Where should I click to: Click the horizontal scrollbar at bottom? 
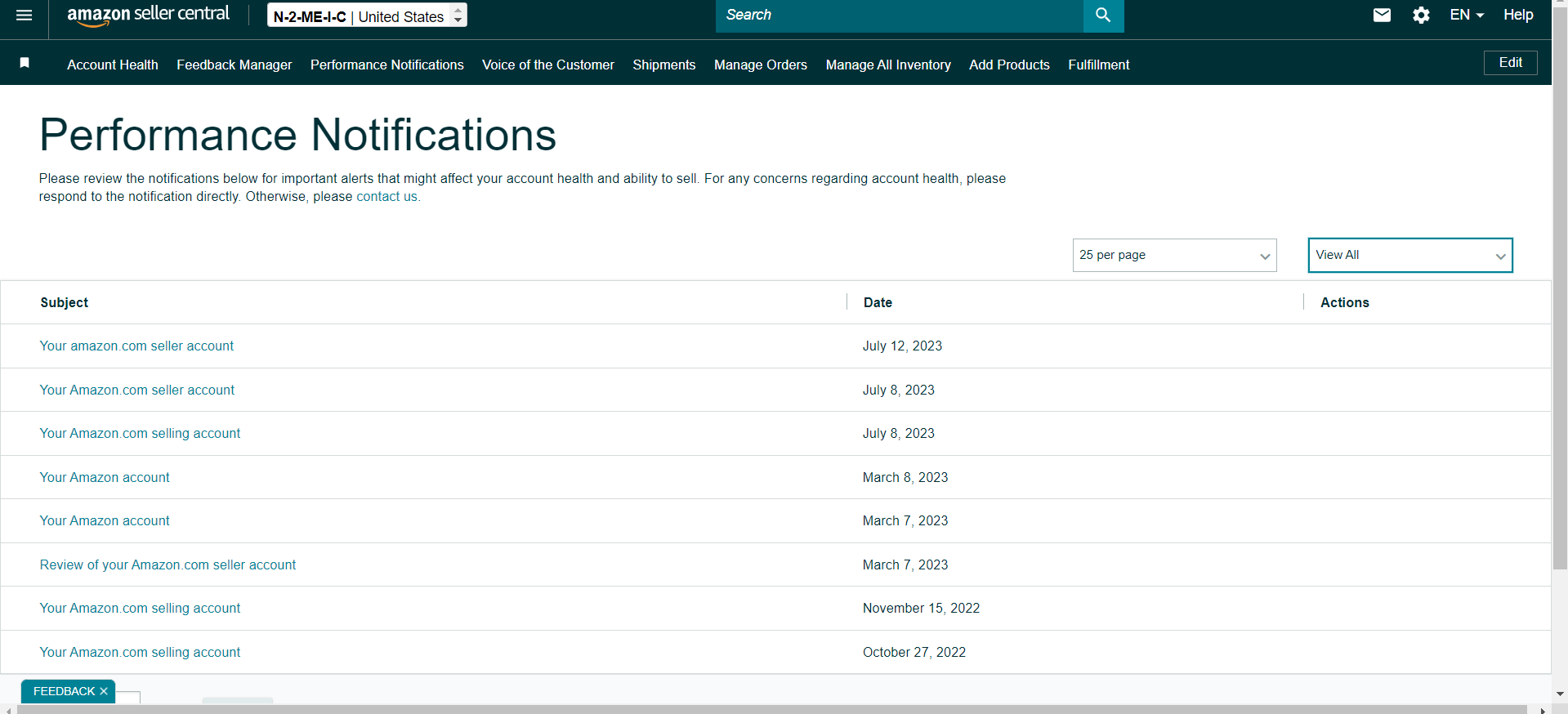pyautogui.click(x=771, y=709)
